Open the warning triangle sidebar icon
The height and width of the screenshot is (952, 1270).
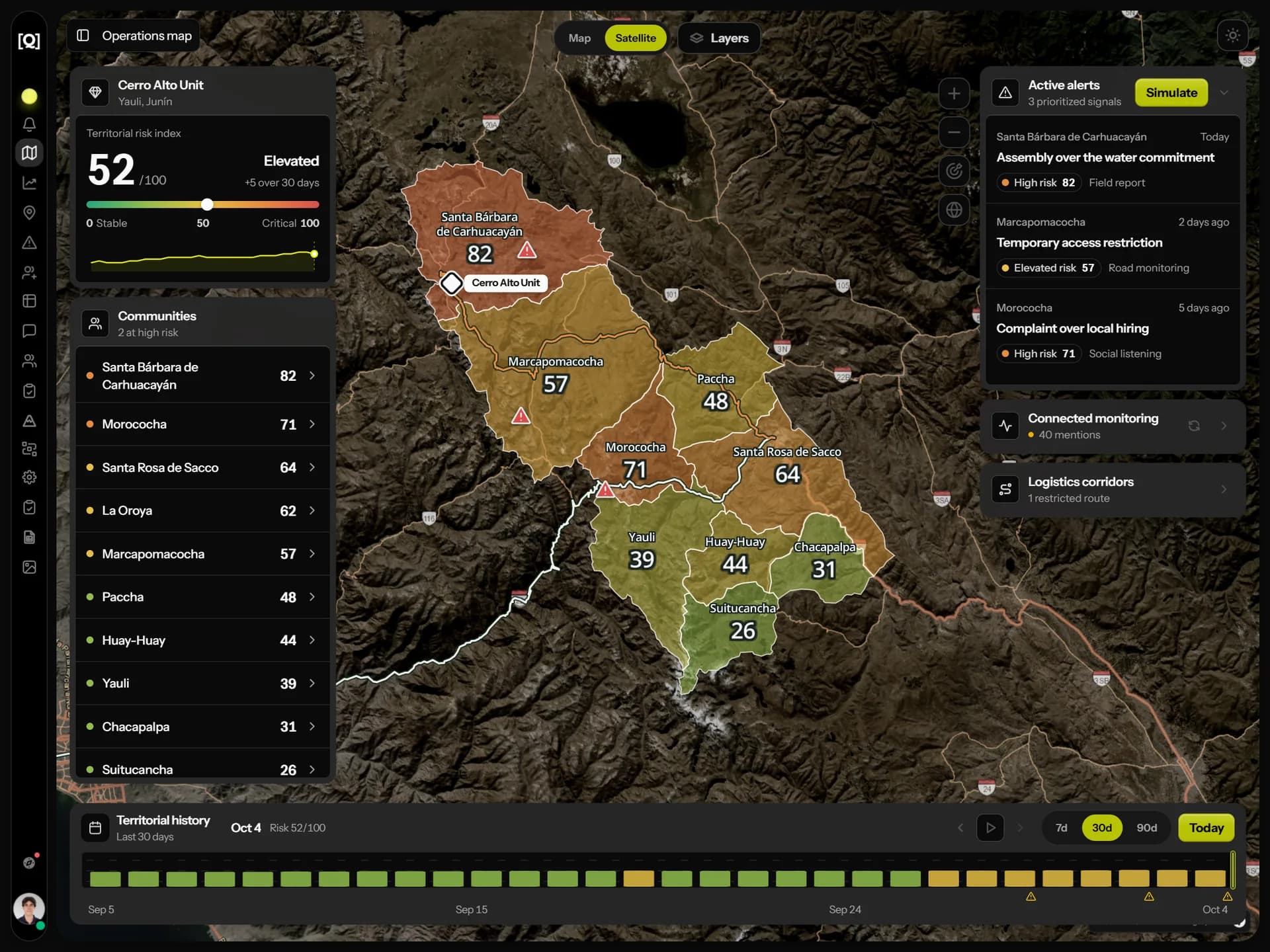pos(29,243)
